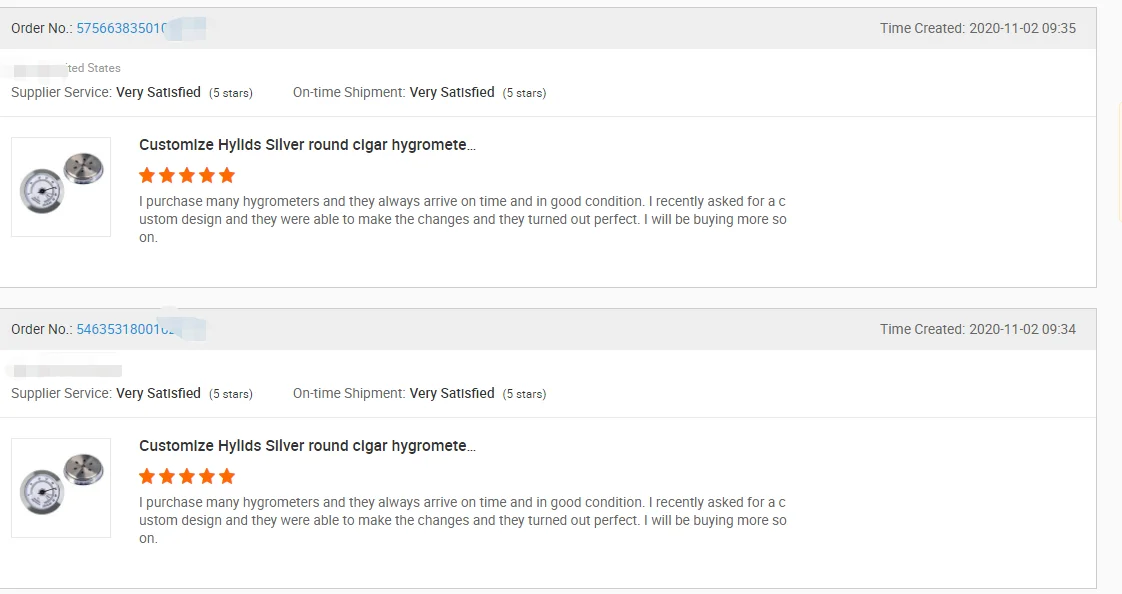1122x594 pixels.
Task: Open order number starting with 5756638350
Action: click(x=121, y=28)
